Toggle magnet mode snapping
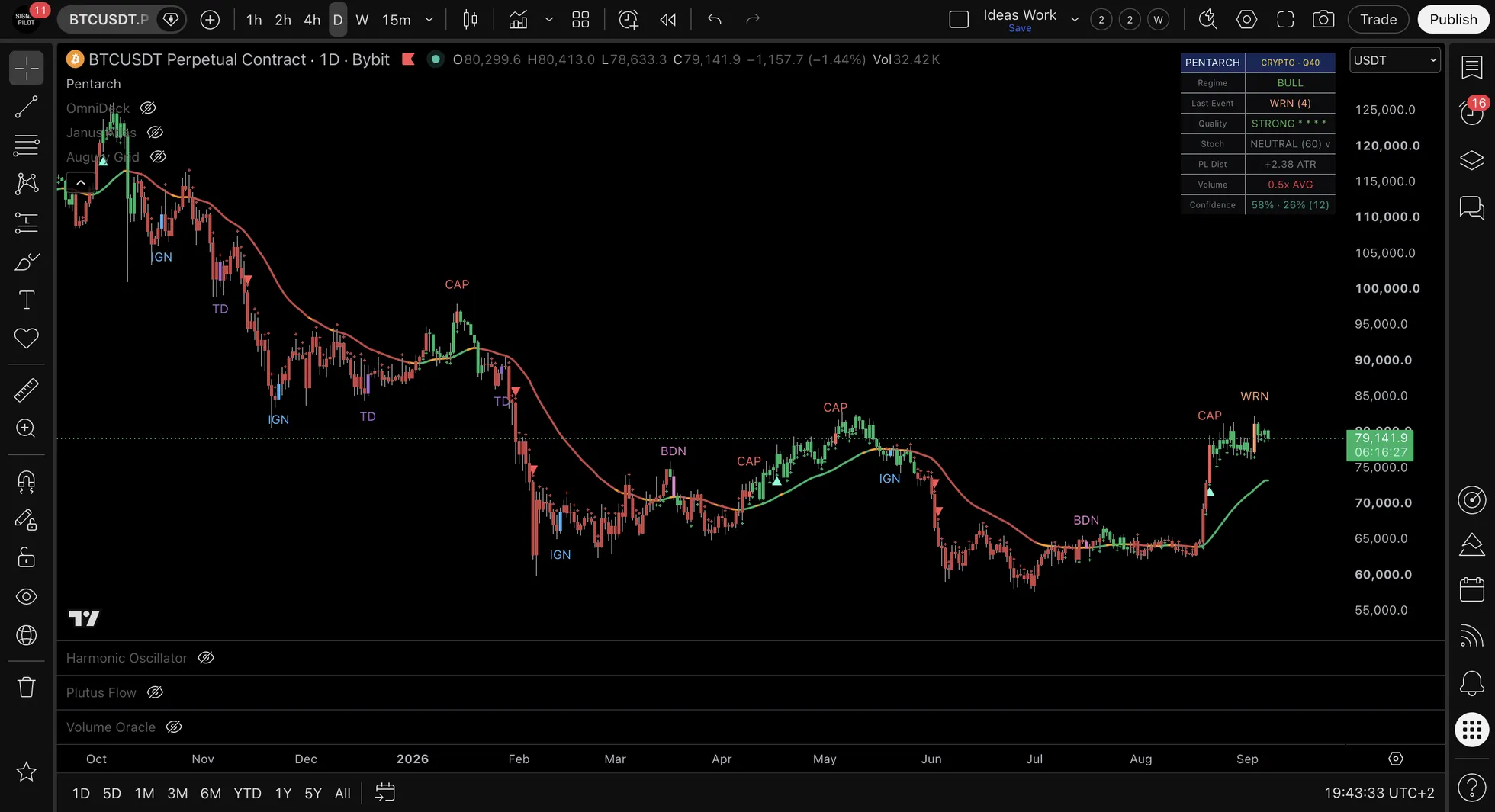The height and width of the screenshot is (812, 1495). [26, 481]
